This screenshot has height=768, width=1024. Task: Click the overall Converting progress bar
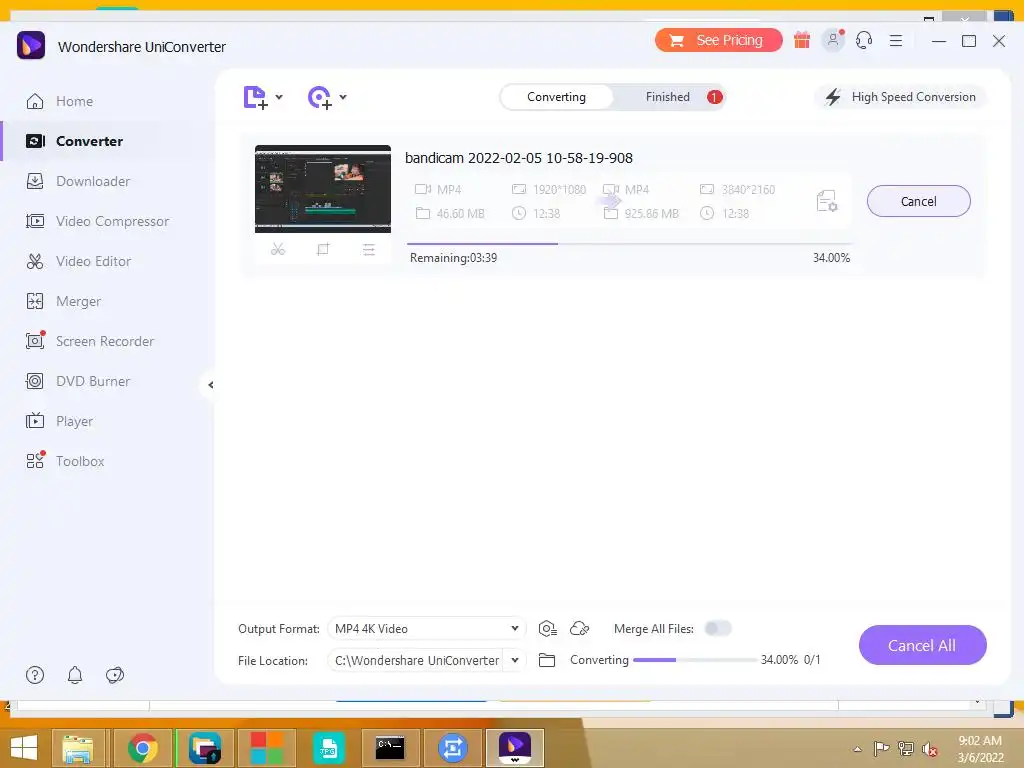pyautogui.click(x=695, y=660)
